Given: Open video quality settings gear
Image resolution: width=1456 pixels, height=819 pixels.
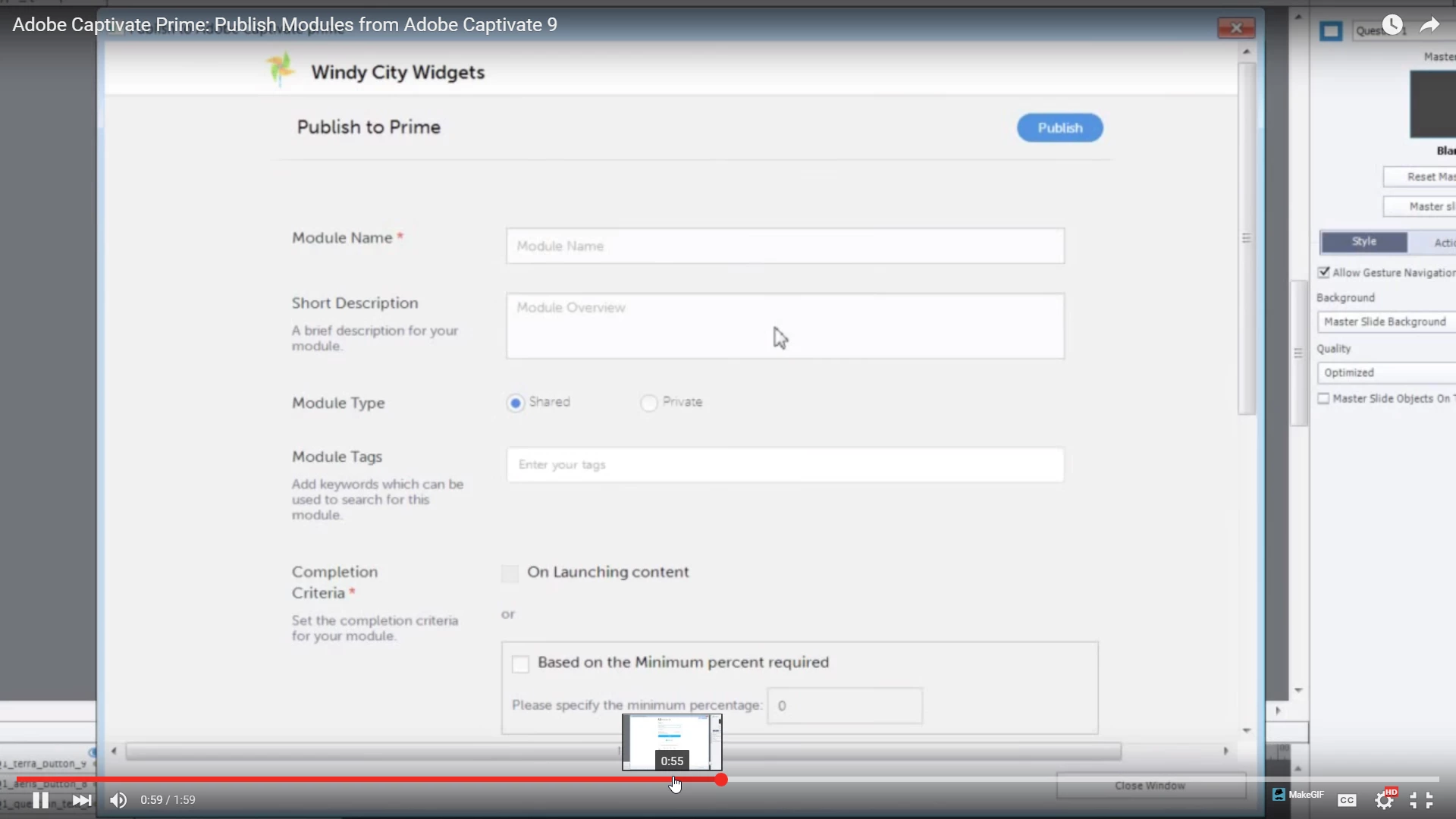Looking at the screenshot, I should (1384, 800).
